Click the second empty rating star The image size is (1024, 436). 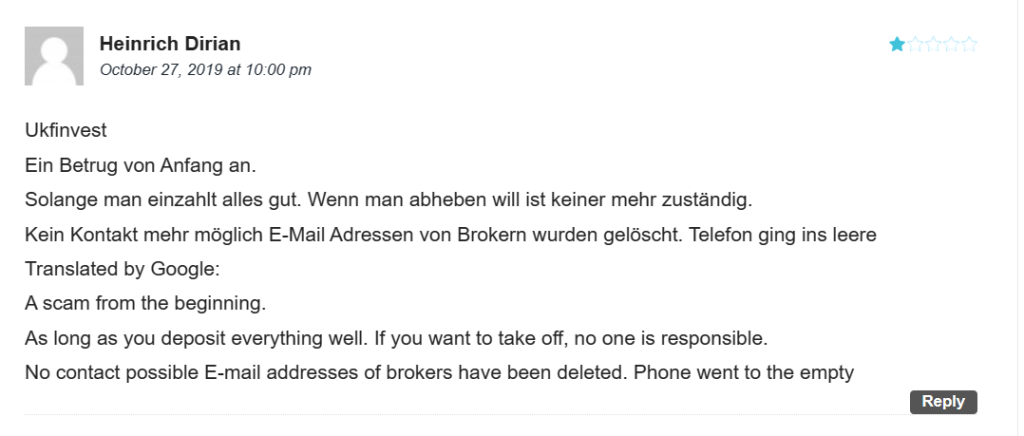(916, 44)
